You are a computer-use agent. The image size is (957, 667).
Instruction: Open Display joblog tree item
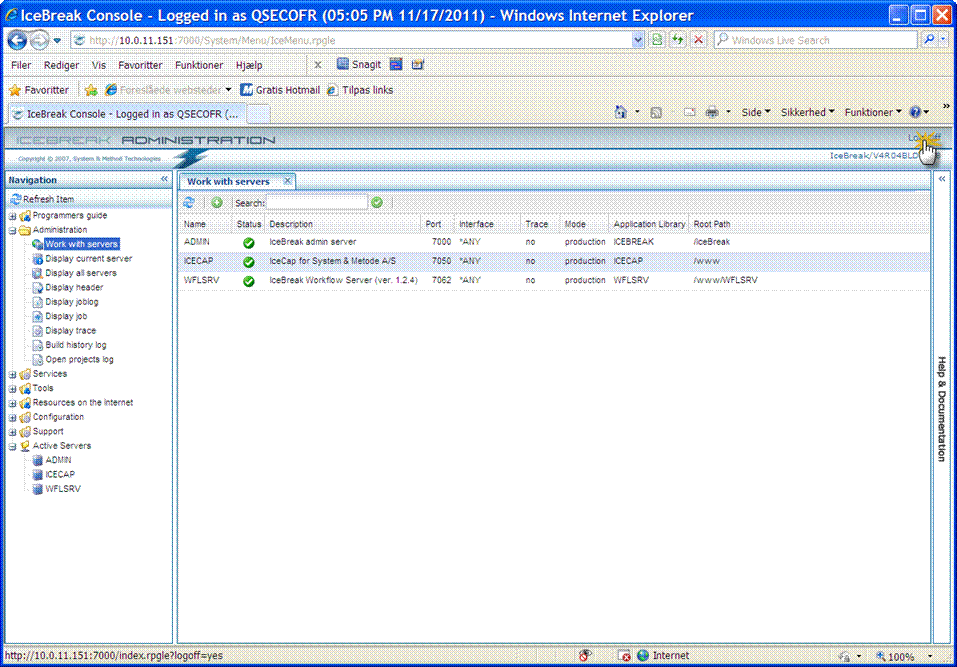pos(71,302)
